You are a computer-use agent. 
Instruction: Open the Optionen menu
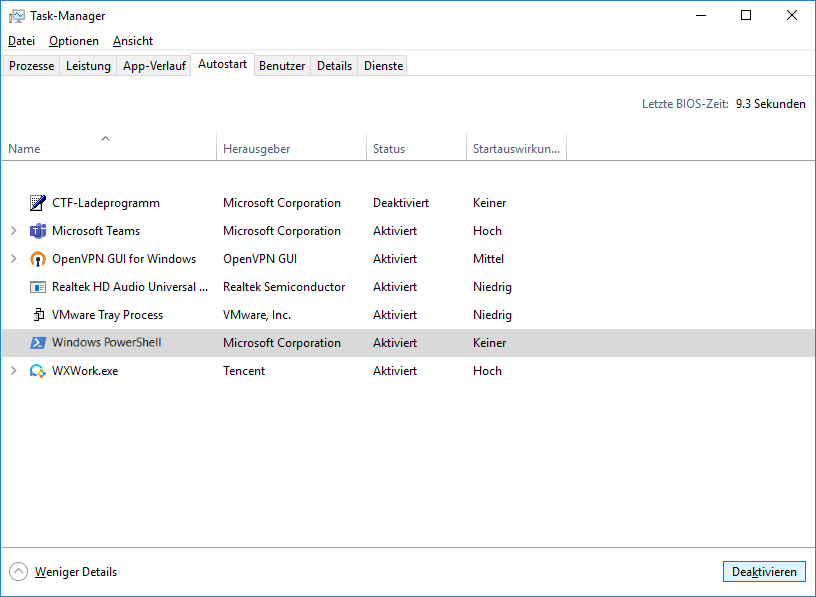74,41
